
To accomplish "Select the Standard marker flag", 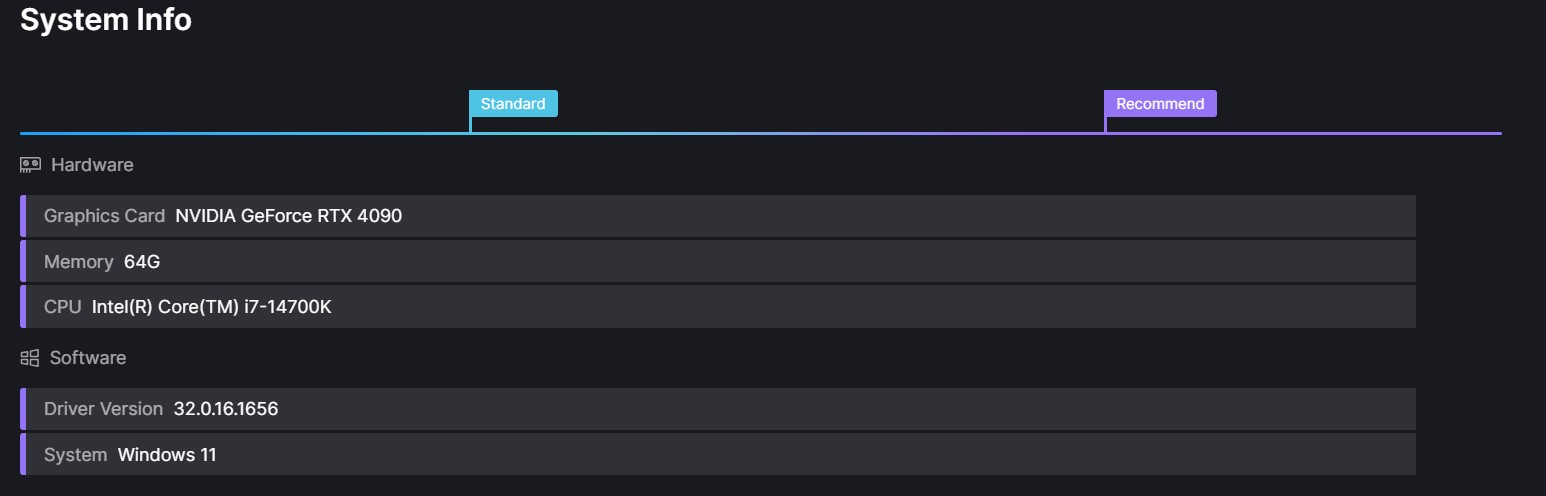I will coord(513,104).
